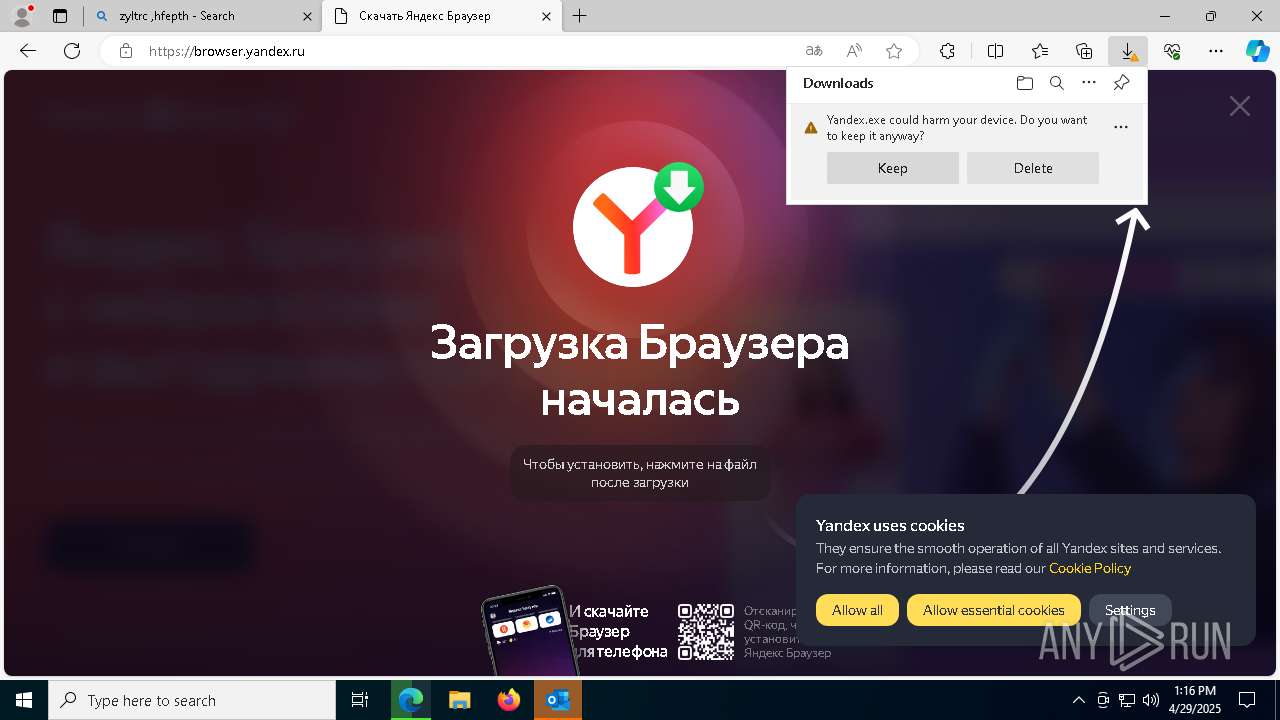Viewport: 1280px width, 720px height.
Task: Open the downloads folder
Action: tap(1025, 83)
